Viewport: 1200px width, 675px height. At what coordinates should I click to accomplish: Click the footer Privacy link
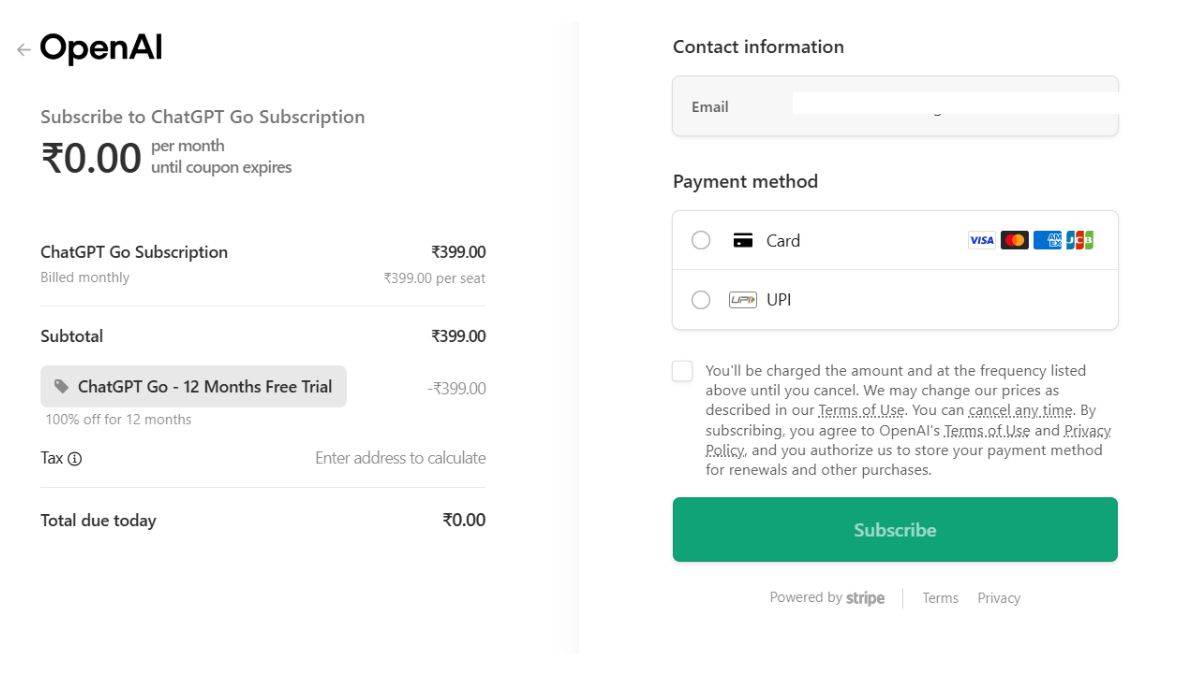(x=998, y=598)
